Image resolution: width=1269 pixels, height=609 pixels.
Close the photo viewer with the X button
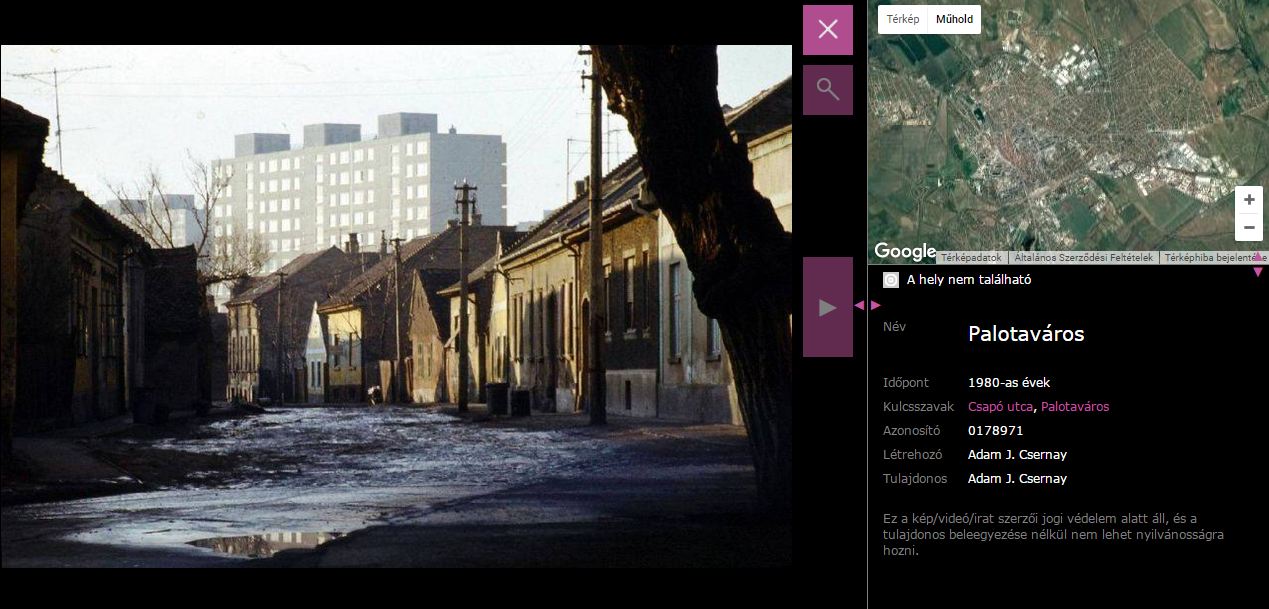point(827,29)
